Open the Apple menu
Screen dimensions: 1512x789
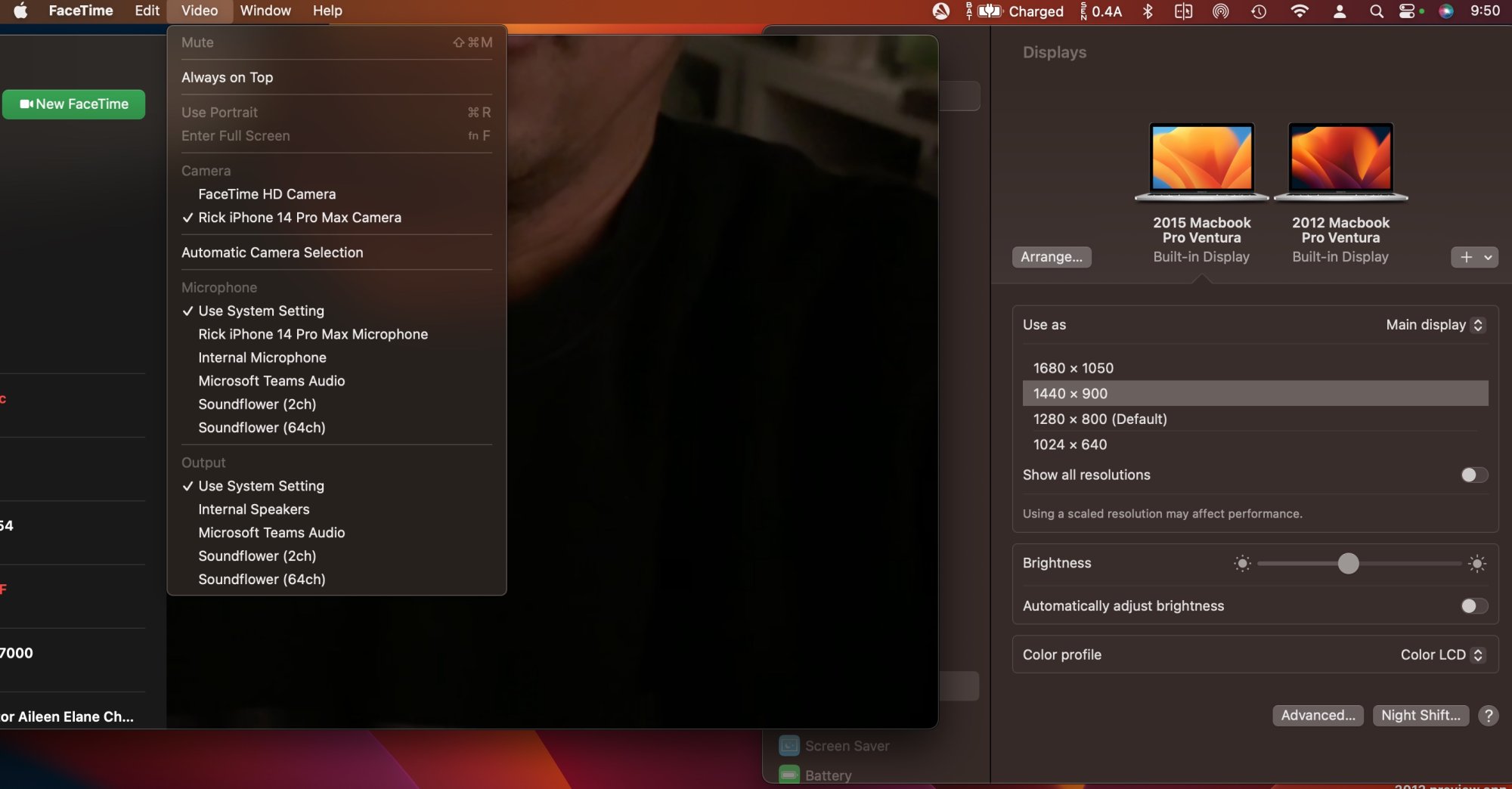20,11
